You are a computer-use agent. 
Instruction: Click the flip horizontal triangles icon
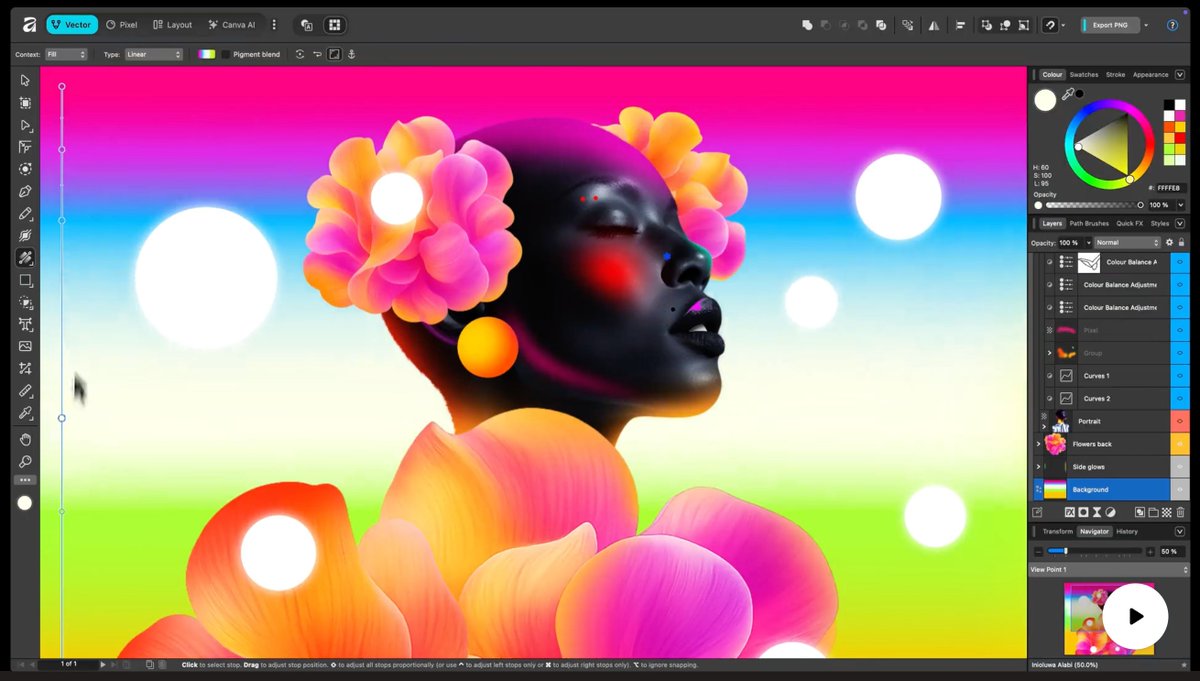tap(935, 25)
